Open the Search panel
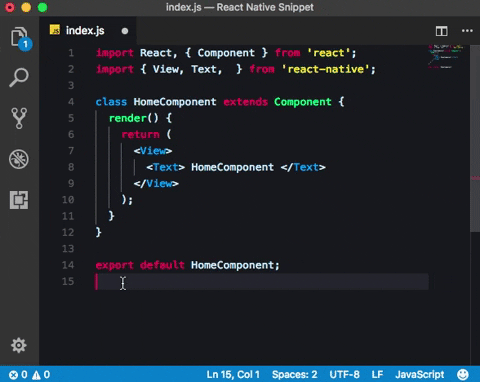The width and height of the screenshot is (480, 382). 19,78
